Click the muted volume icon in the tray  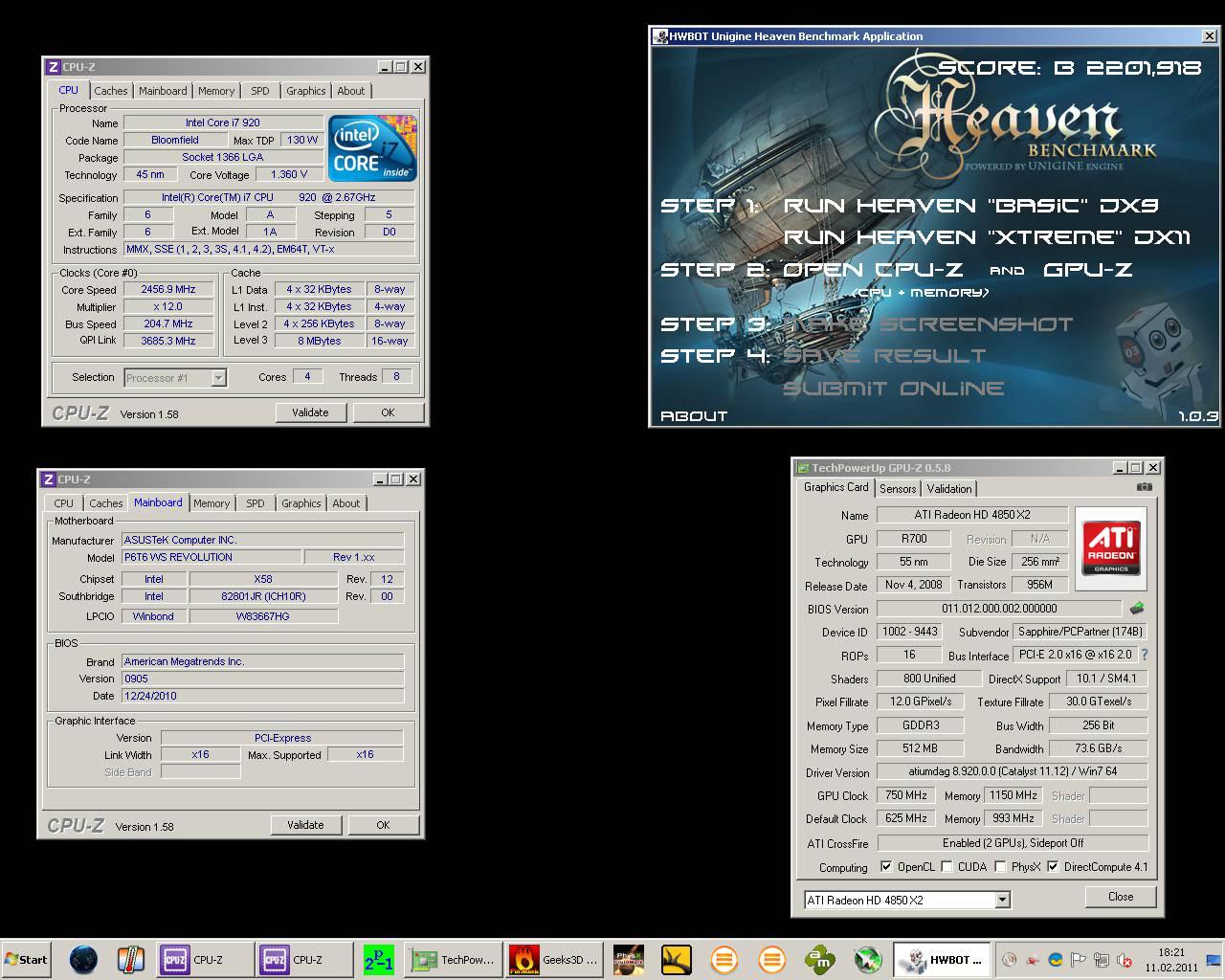(1125, 960)
